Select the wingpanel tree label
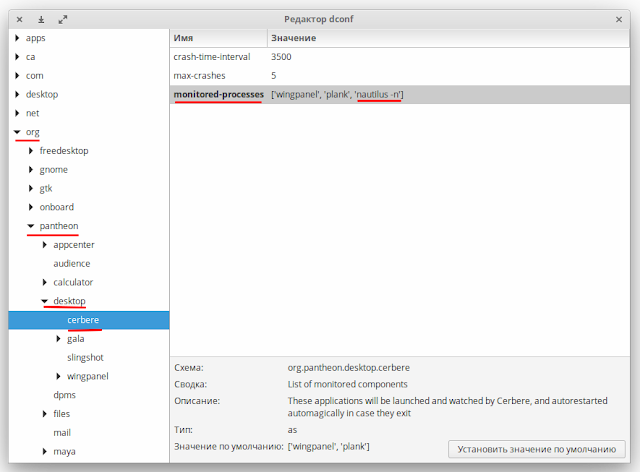This screenshot has width=640, height=472. (88, 376)
